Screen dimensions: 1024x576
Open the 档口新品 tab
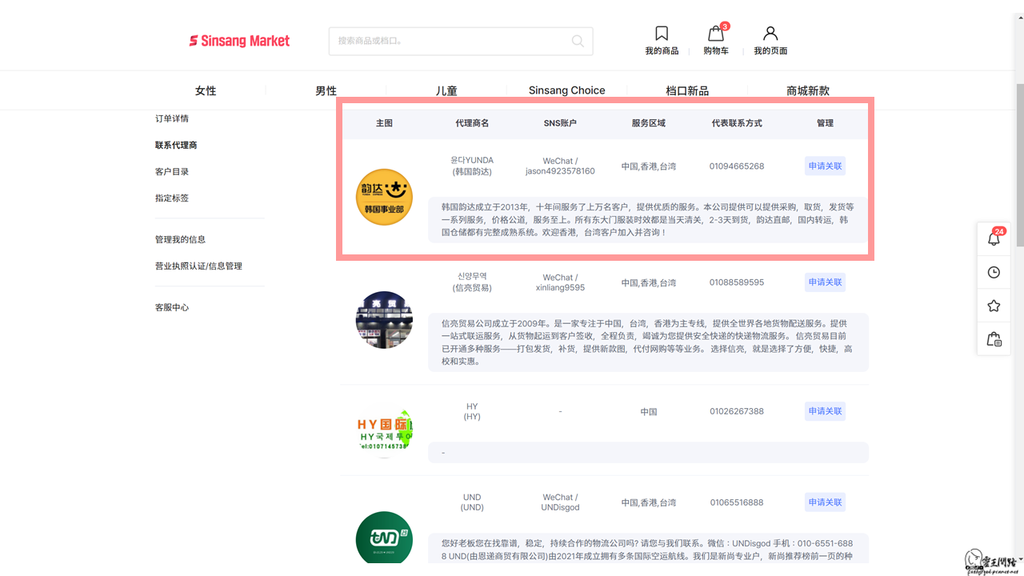pyautogui.click(x=687, y=91)
